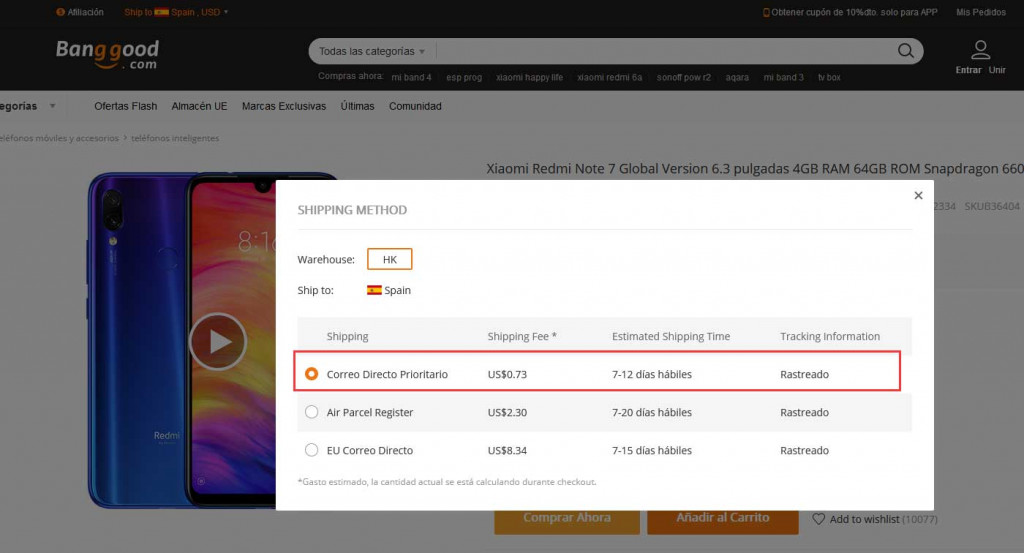Click xiaomi redmi 6a suggestion

pos(610,77)
